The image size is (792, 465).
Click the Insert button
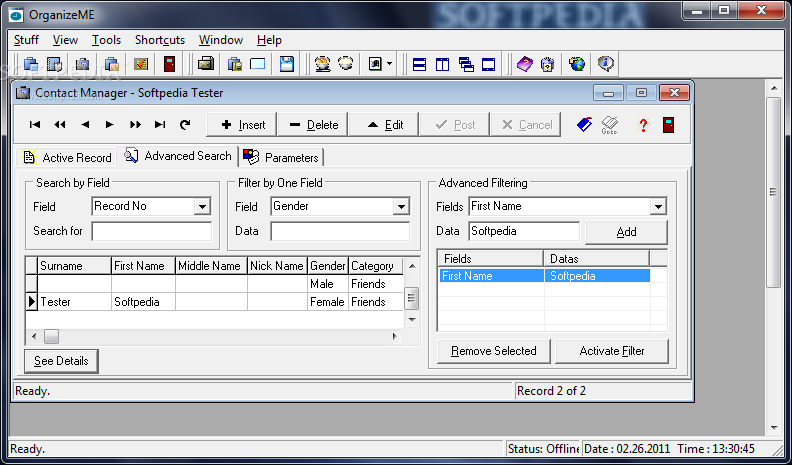[x=242, y=125]
